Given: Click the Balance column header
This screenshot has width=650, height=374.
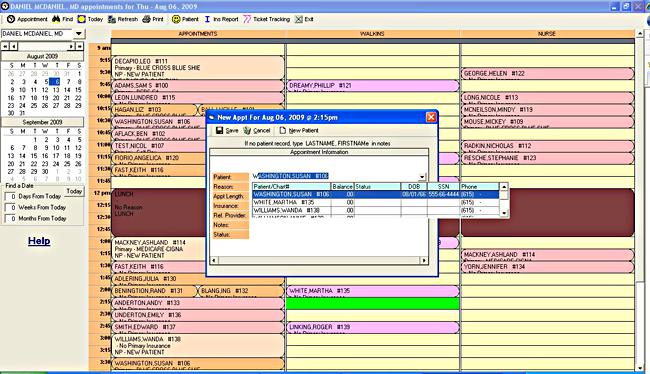Looking at the screenshot, I should [342, 187].
